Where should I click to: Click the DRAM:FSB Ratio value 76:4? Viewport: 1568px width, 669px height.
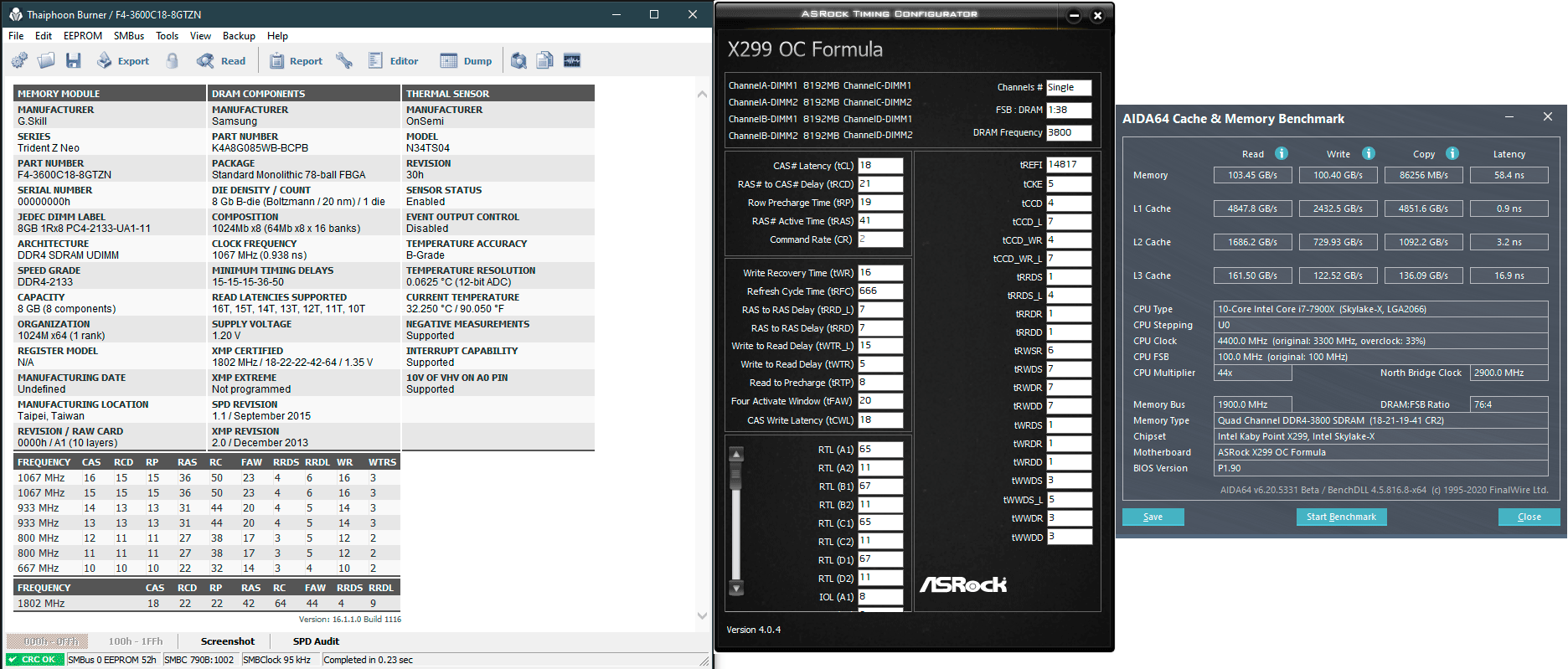[x=1509, y=404]
